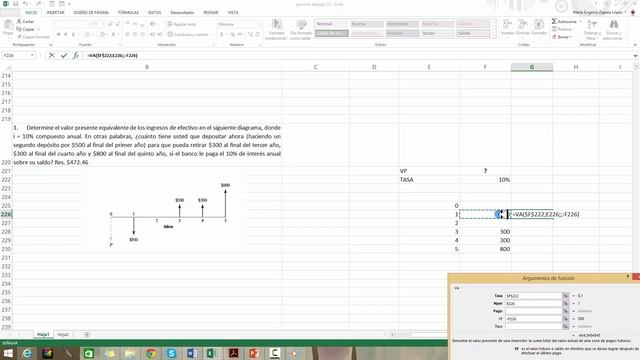Collapse dialog via Tasa range selector
640x360 pixels.
pos(566,296)
